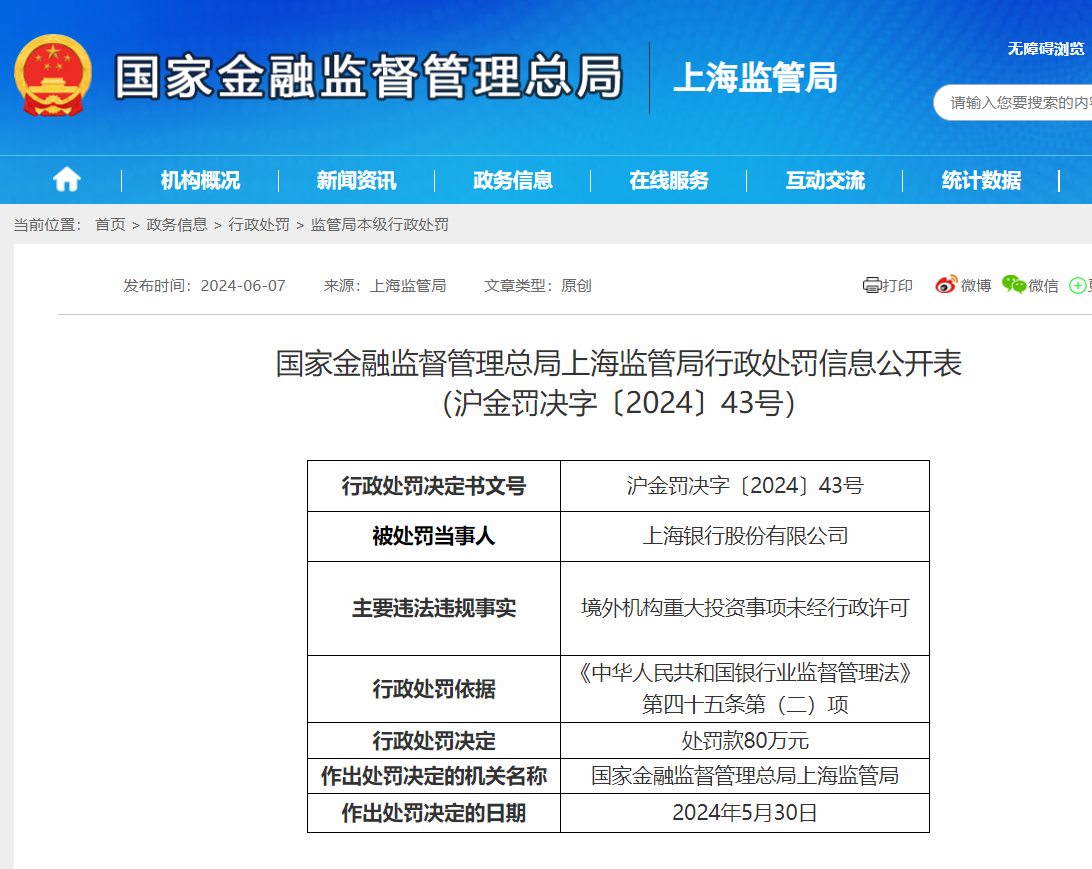Image resolution: width=1092 pixels, height=869 pixels.
Task: Go to home via house icon
Action: [67, 180]
